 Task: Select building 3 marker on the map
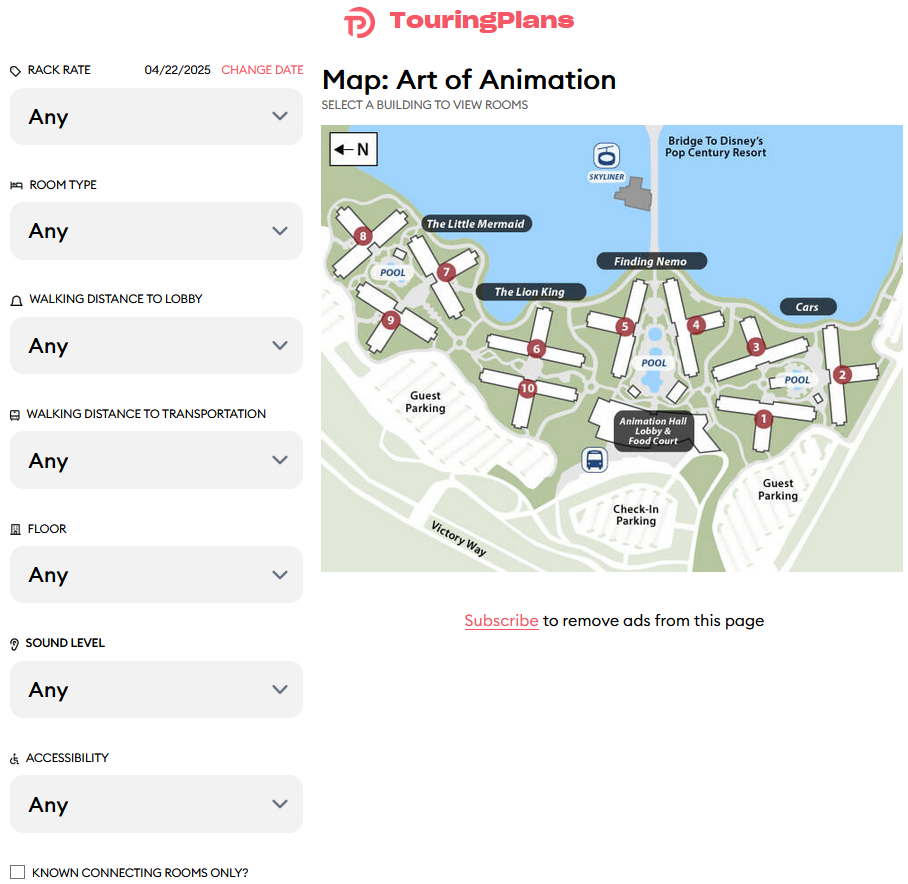tap(756, 347)
